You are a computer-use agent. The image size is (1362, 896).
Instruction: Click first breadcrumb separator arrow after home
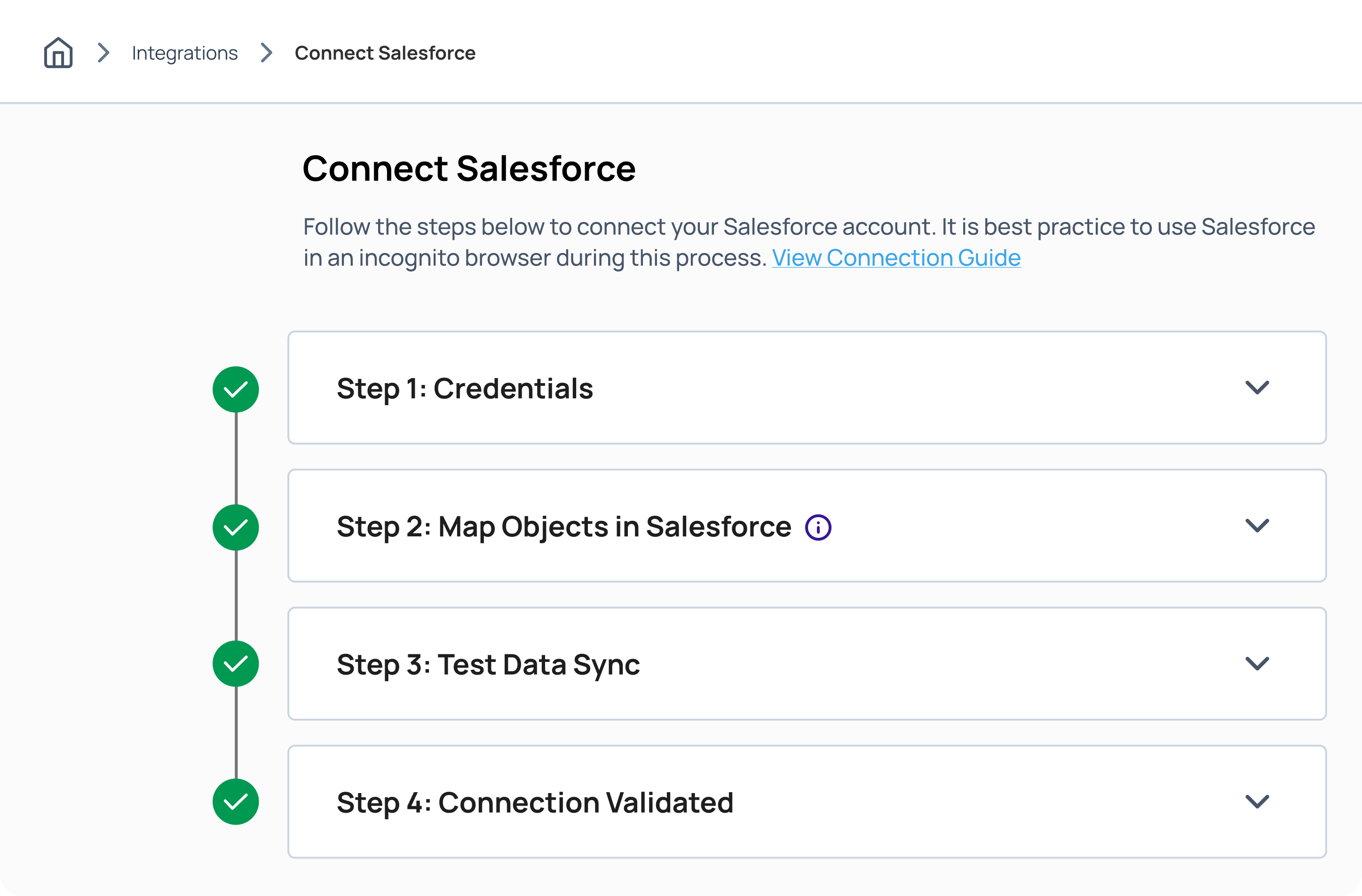(x=103, y=53)
